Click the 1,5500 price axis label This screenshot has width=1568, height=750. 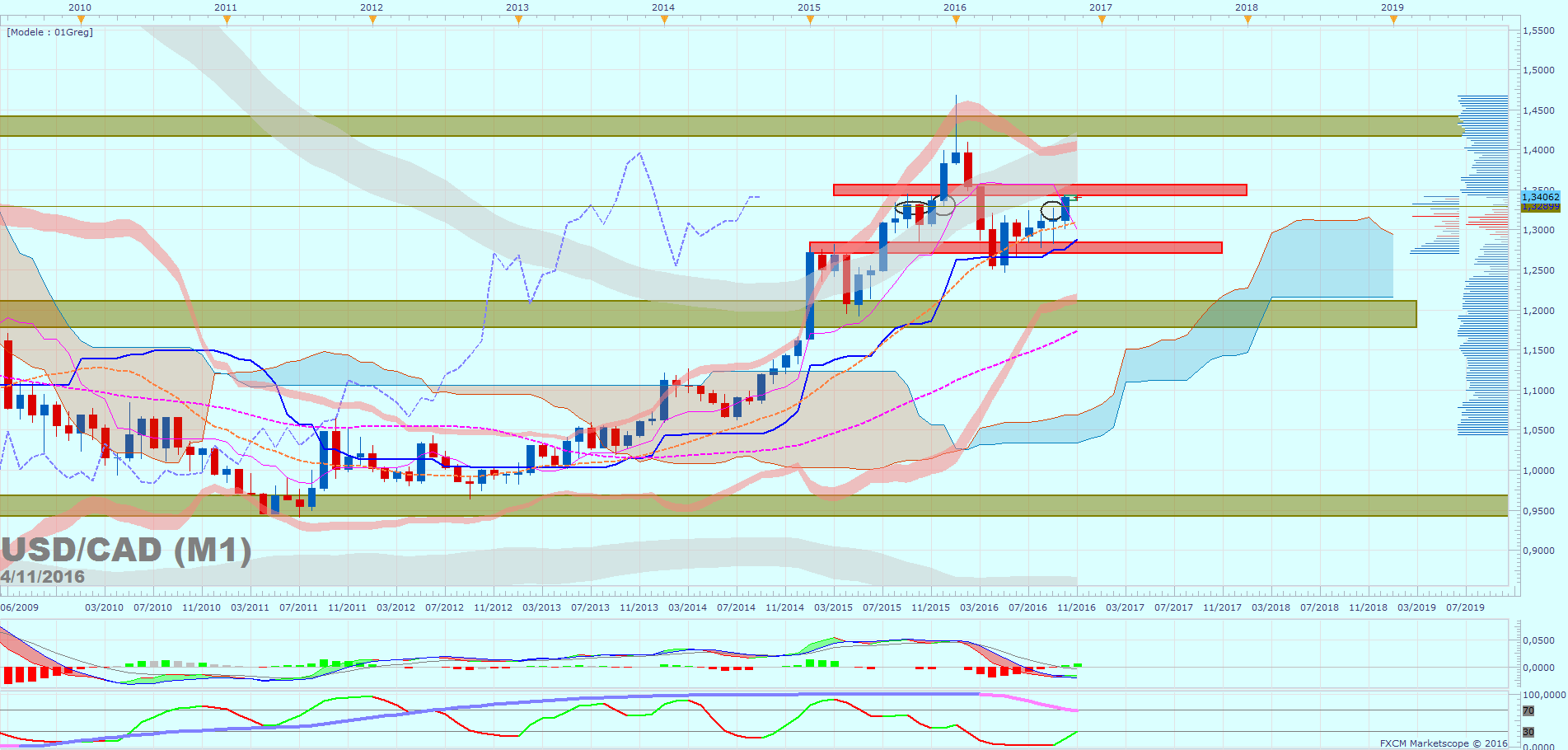(1539, 30)
